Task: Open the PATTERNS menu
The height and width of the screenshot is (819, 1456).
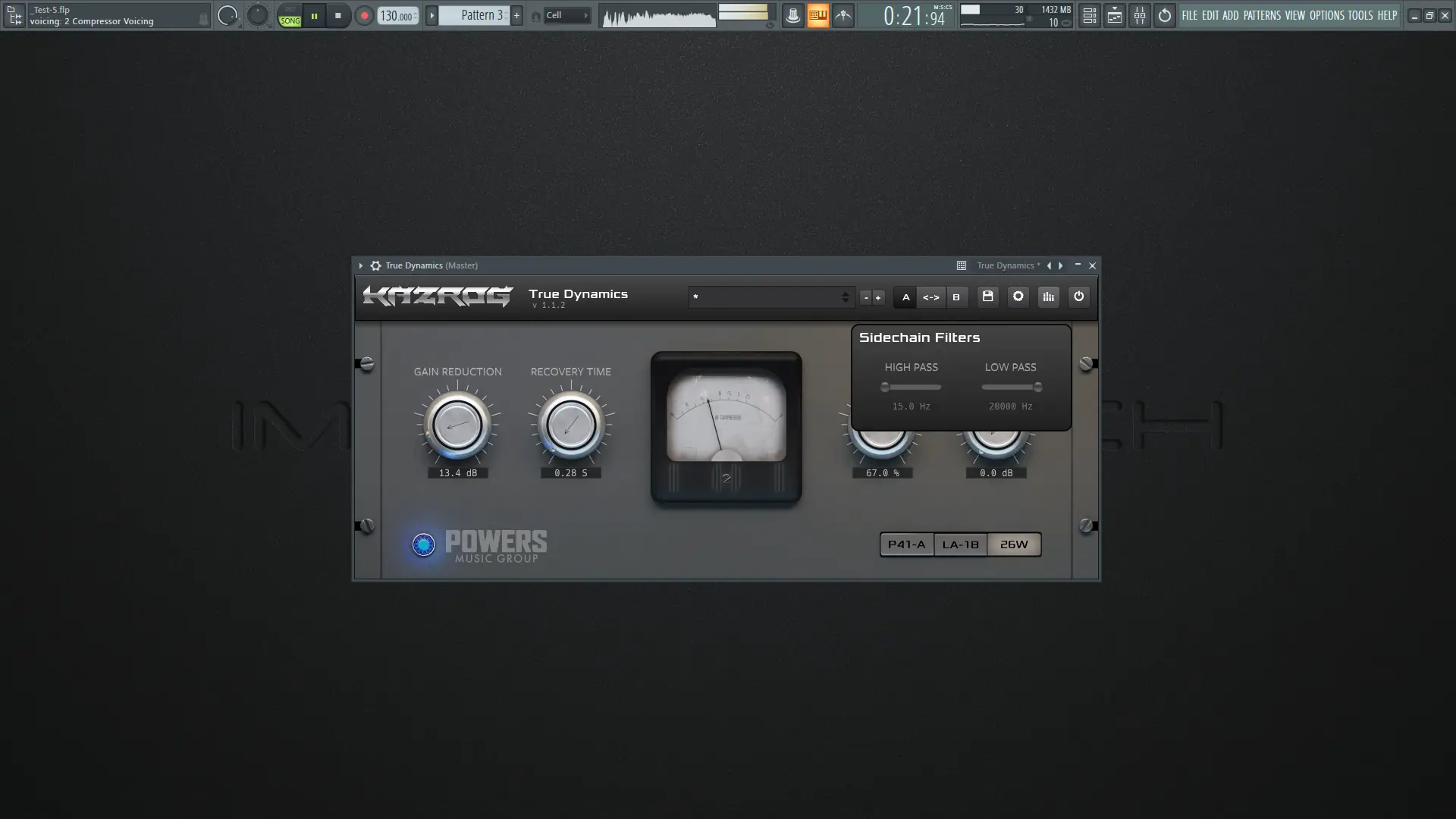Action: (1261, 15)
